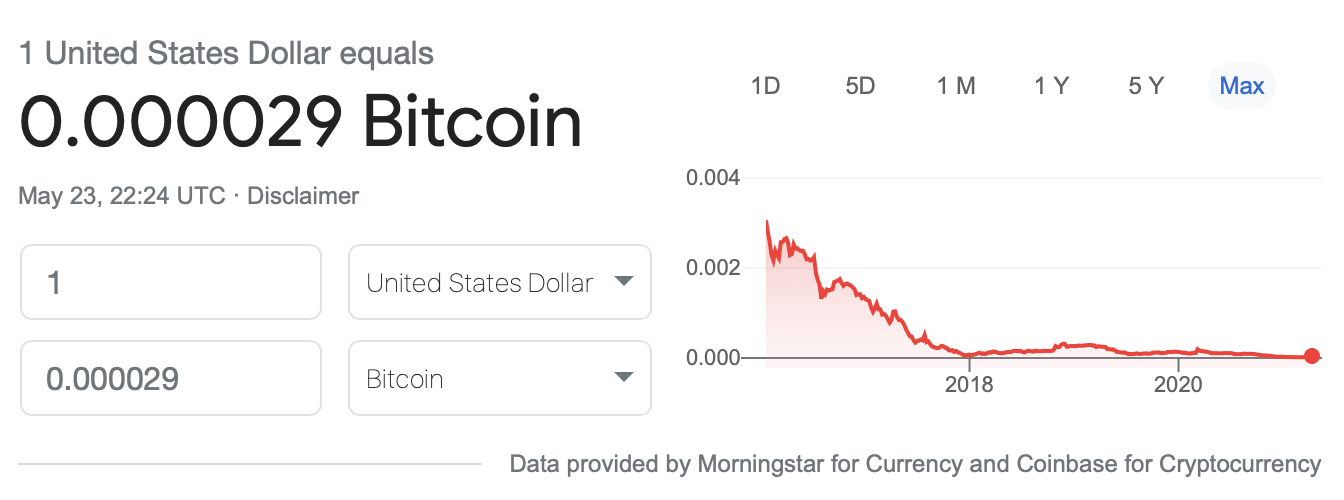Click the 2018 label on chart axis
The width and height of the screenshot is (1344, 500).
tap(969, 386)
